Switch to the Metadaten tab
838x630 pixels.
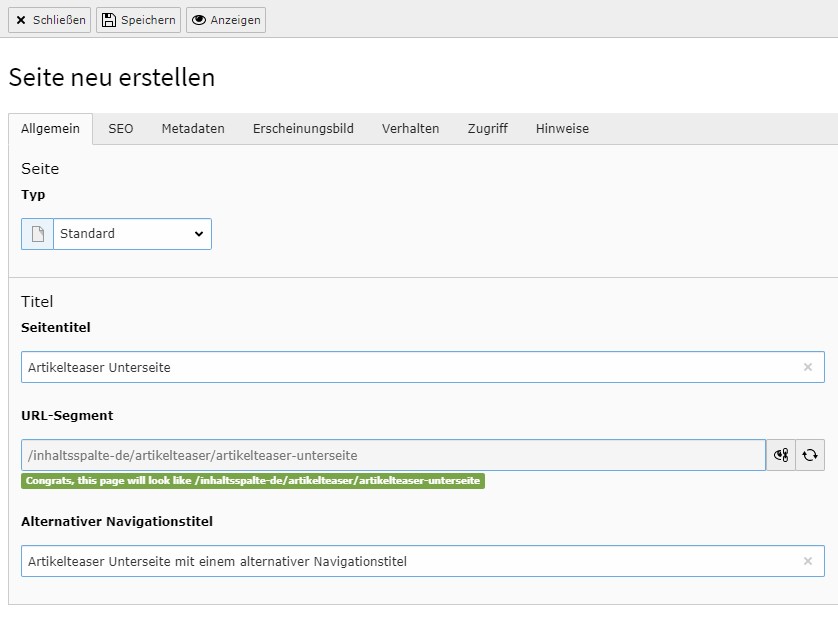(193, 129)
